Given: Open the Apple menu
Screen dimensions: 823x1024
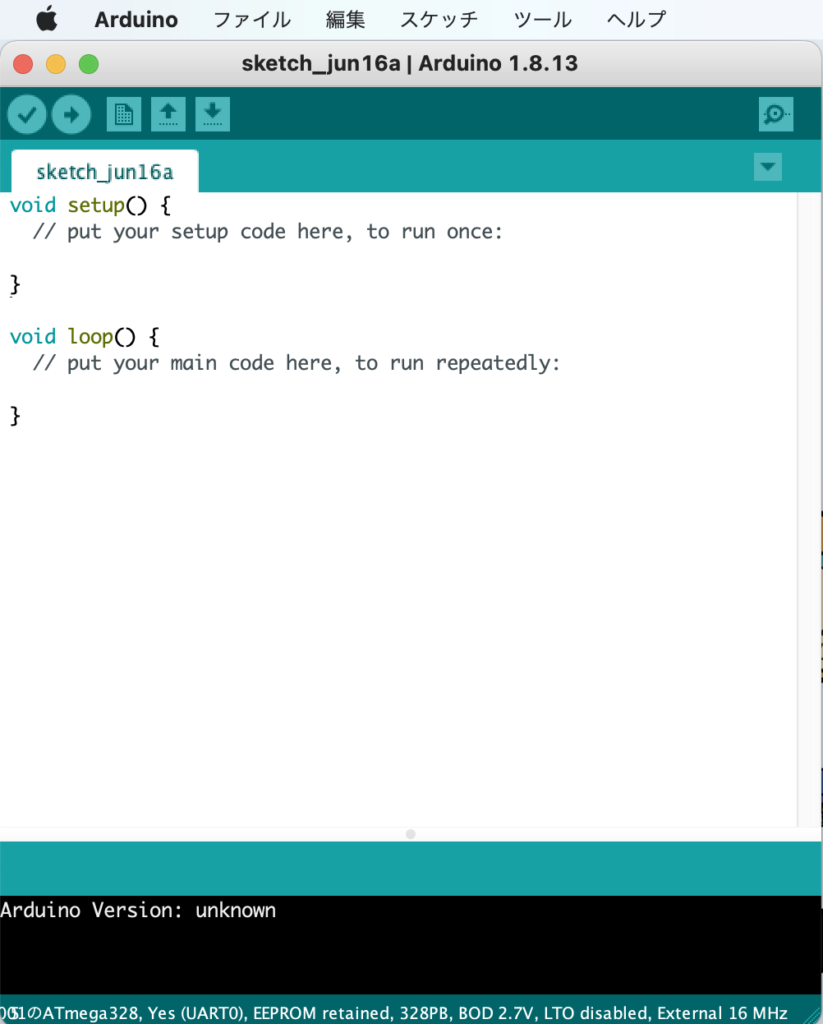Looking at the screenshot, I should (46, 19).
